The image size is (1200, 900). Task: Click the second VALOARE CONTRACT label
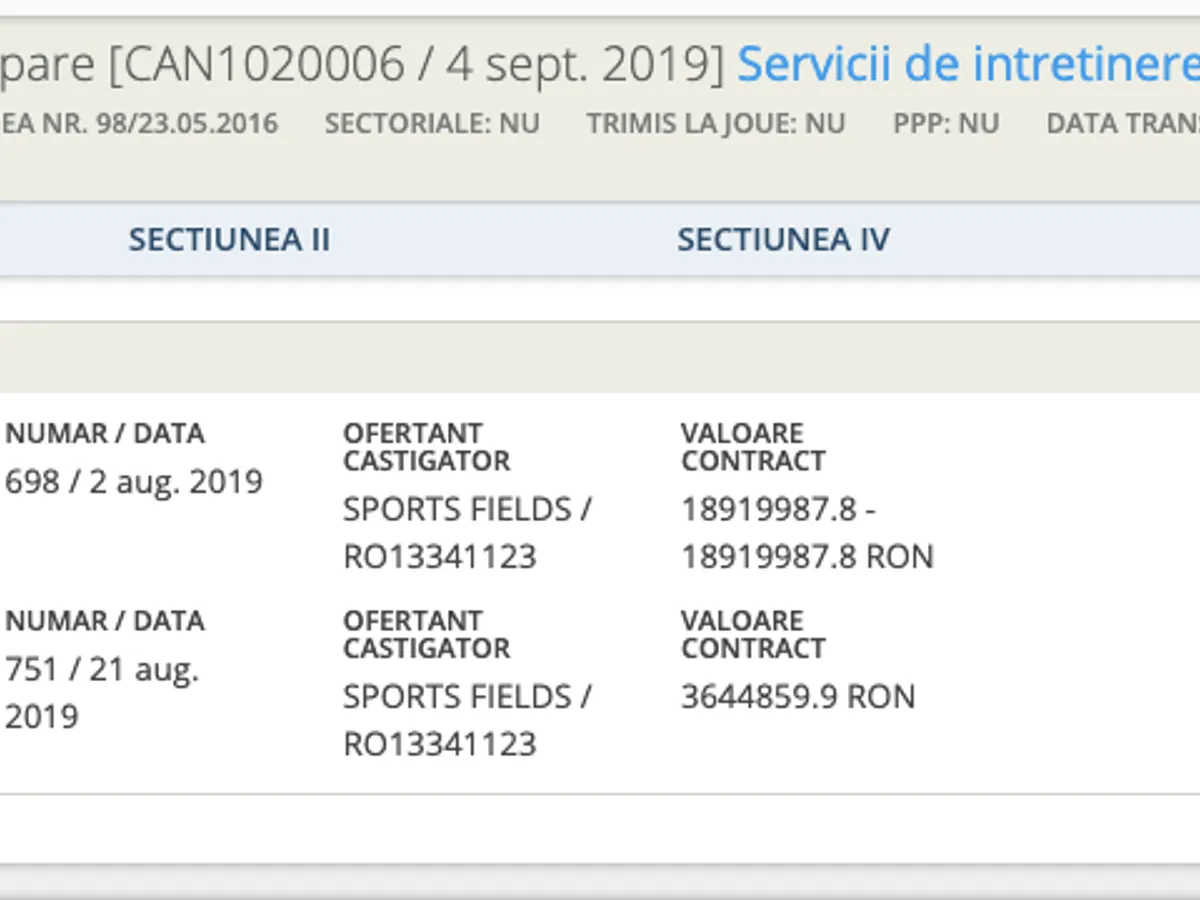pyautogui.click(x=753, y=634)
